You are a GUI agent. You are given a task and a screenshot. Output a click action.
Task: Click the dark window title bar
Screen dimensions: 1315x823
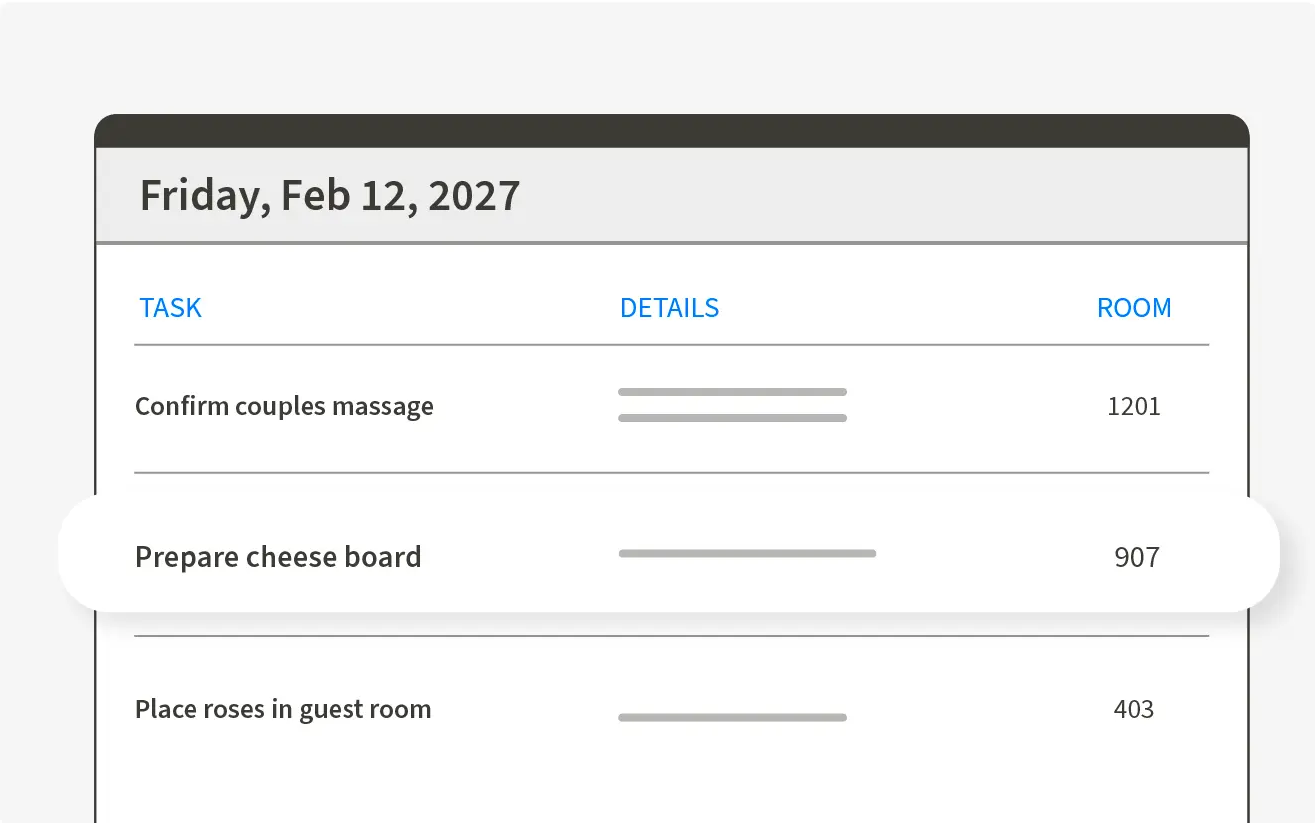[x=671, y=131]
